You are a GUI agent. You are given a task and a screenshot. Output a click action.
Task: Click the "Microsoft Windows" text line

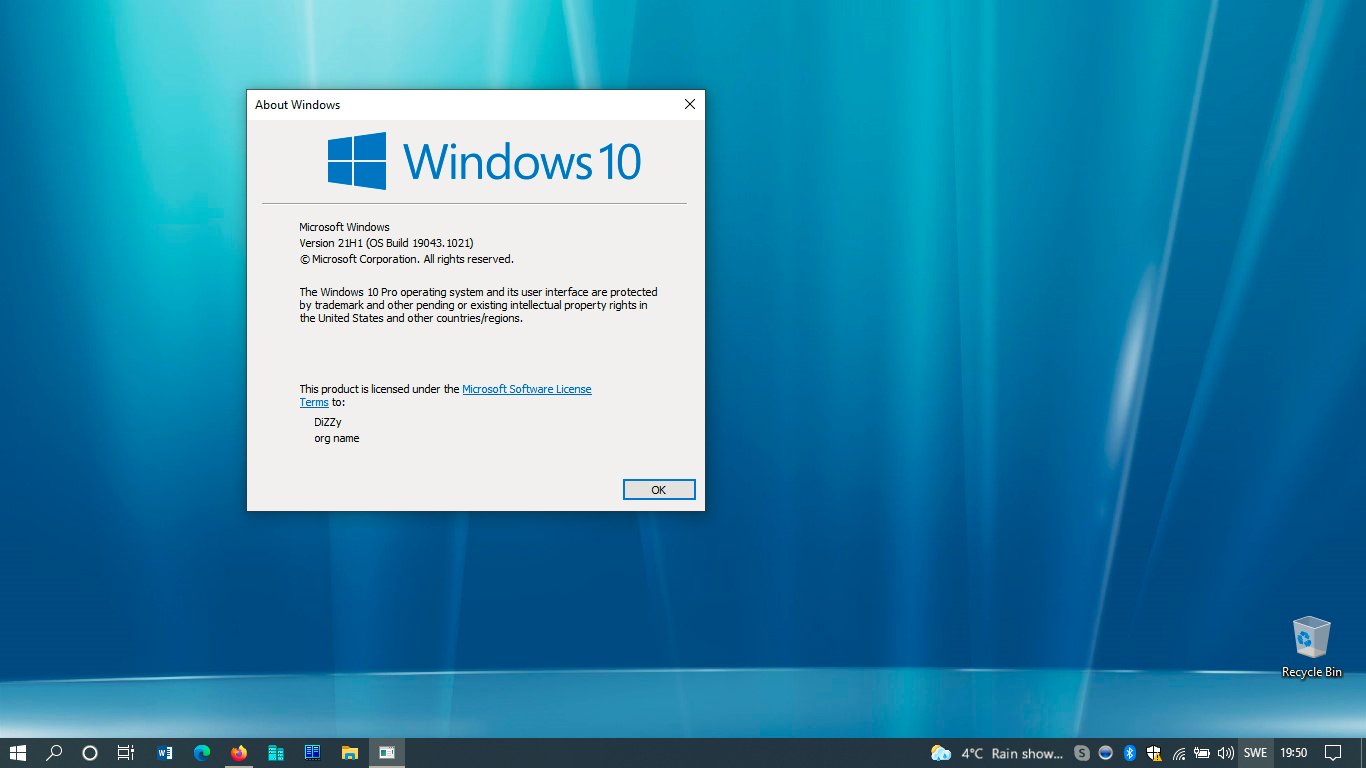(345, 227)
